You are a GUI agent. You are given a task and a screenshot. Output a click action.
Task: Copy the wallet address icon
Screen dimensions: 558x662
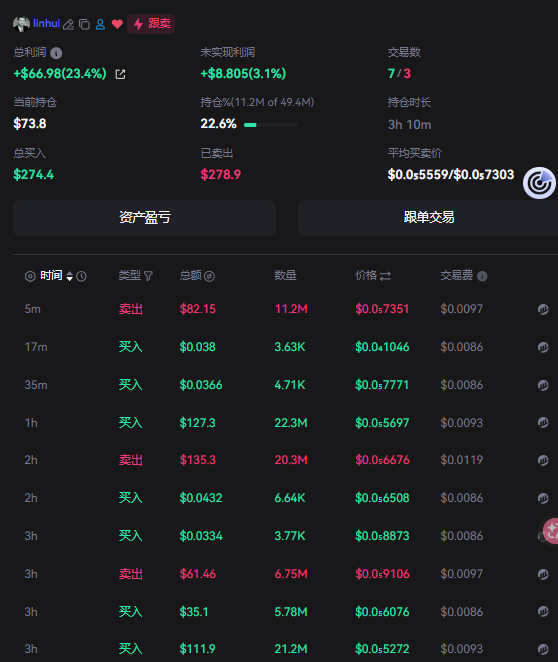pos(84,24)
